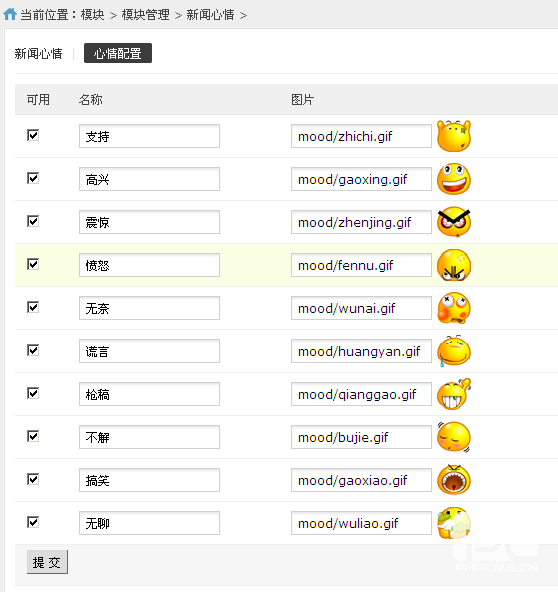
Task: Disable the 无聊 mood checkbox
Action: (33, 523)
